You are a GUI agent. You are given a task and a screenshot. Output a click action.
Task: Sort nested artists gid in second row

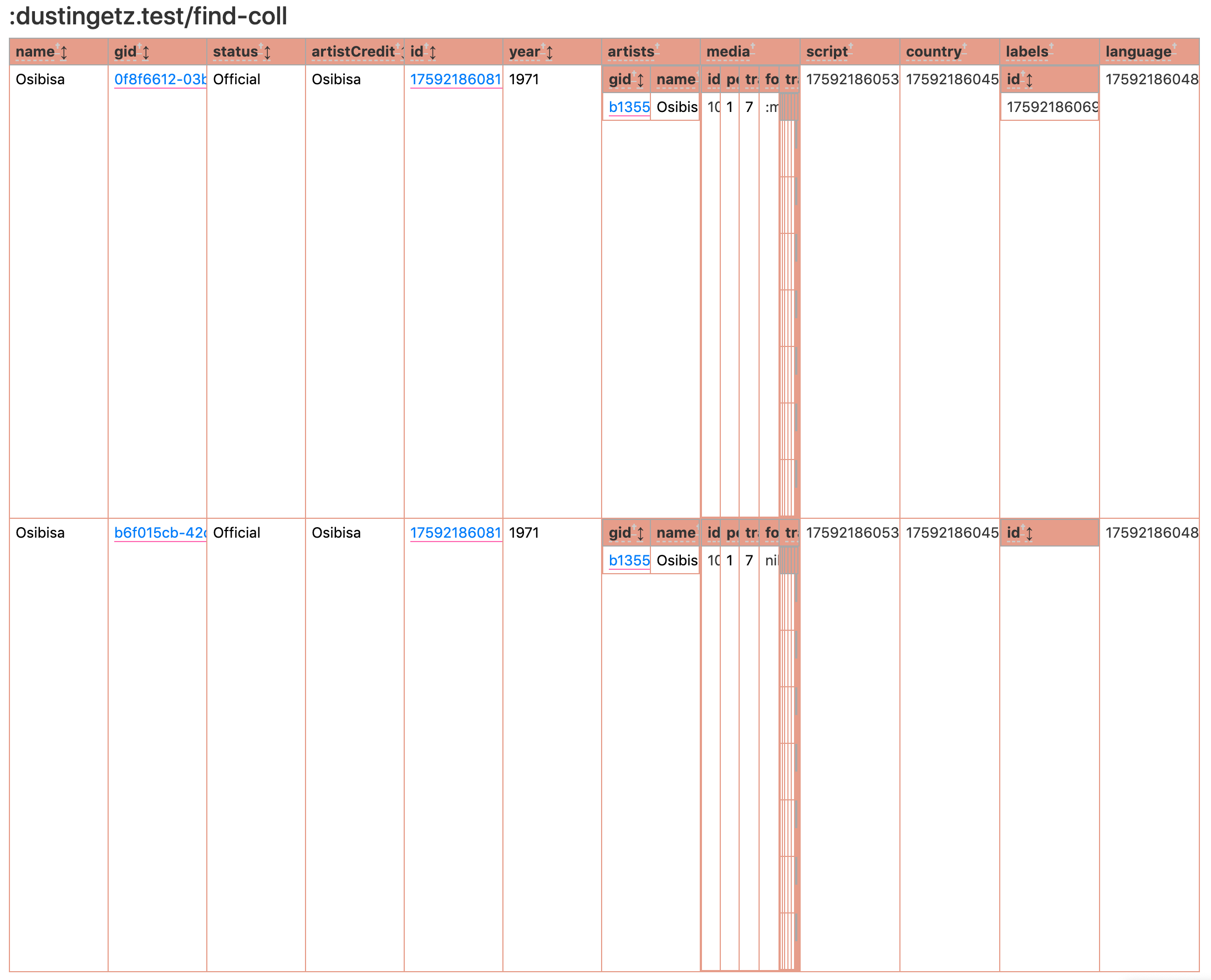[x=640, y=533]
